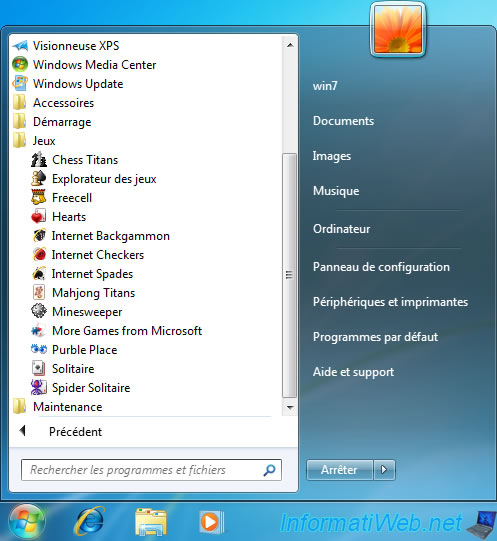Viewport: 497px width, 541px height.
Task: Open shutdown options arrow next to Arrêter
Action: (384, 470)
